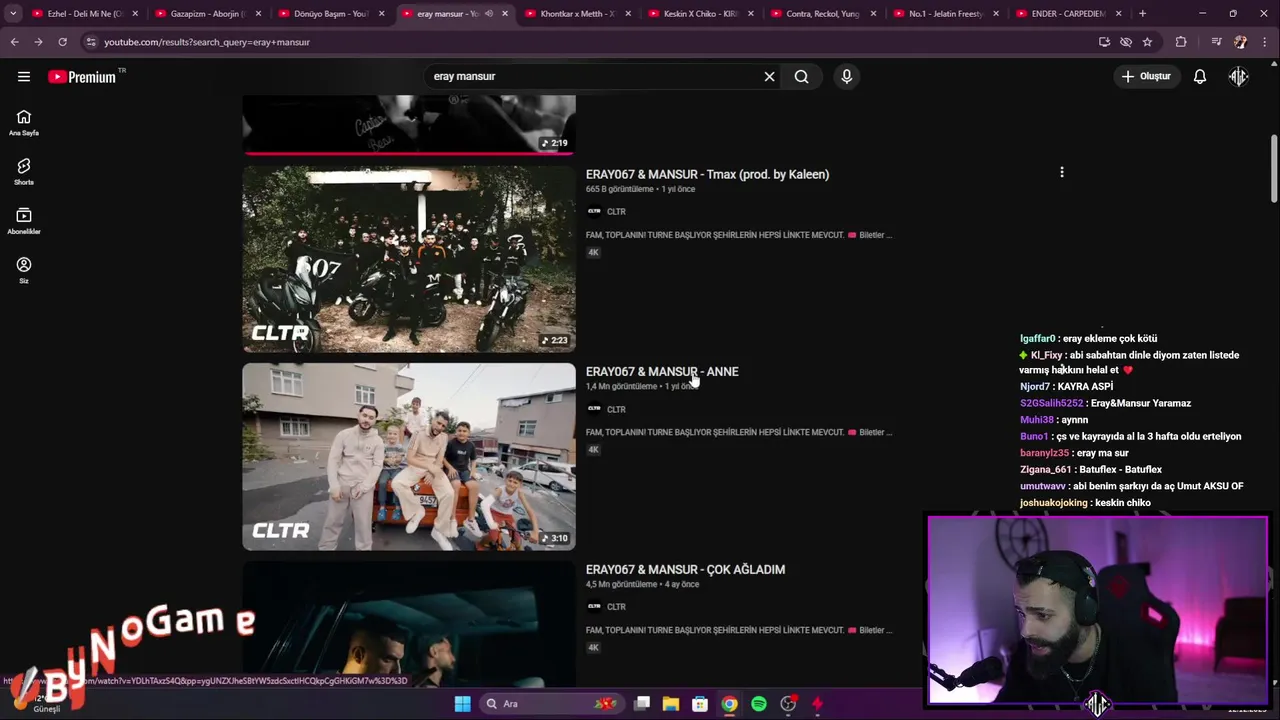Open the ERAY067 & MANSUR - ANNE title

(x=662, y=371)
